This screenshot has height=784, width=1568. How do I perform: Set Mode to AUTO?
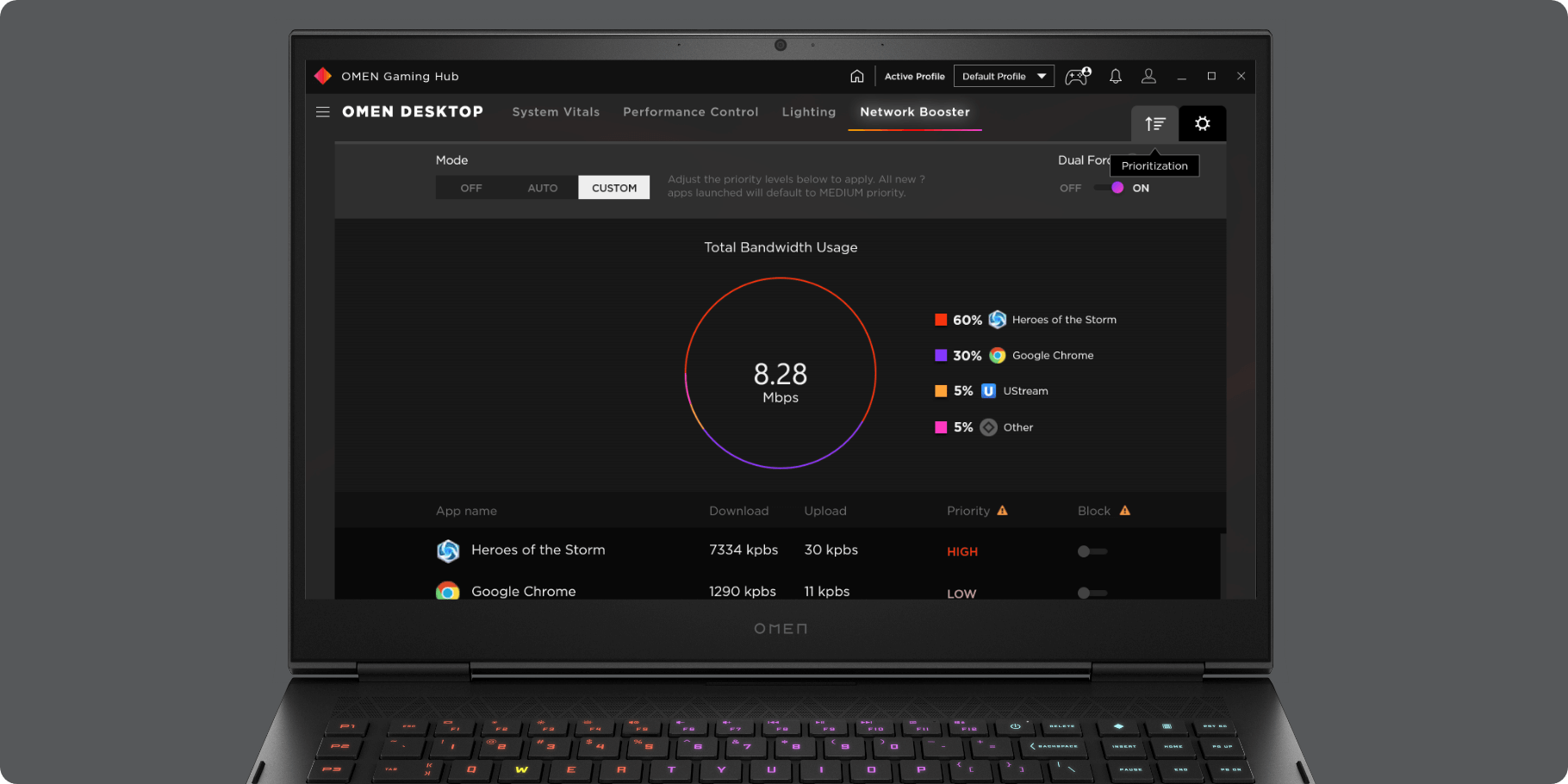pos(543,188)
